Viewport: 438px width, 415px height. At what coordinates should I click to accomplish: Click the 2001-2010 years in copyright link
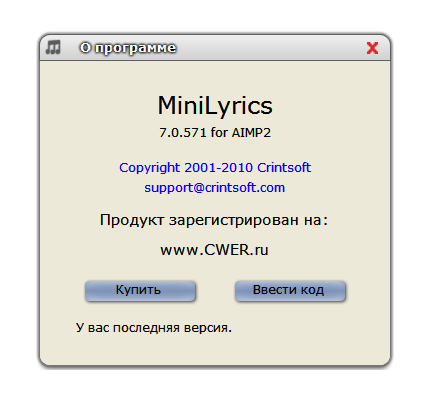click(219, 168)
